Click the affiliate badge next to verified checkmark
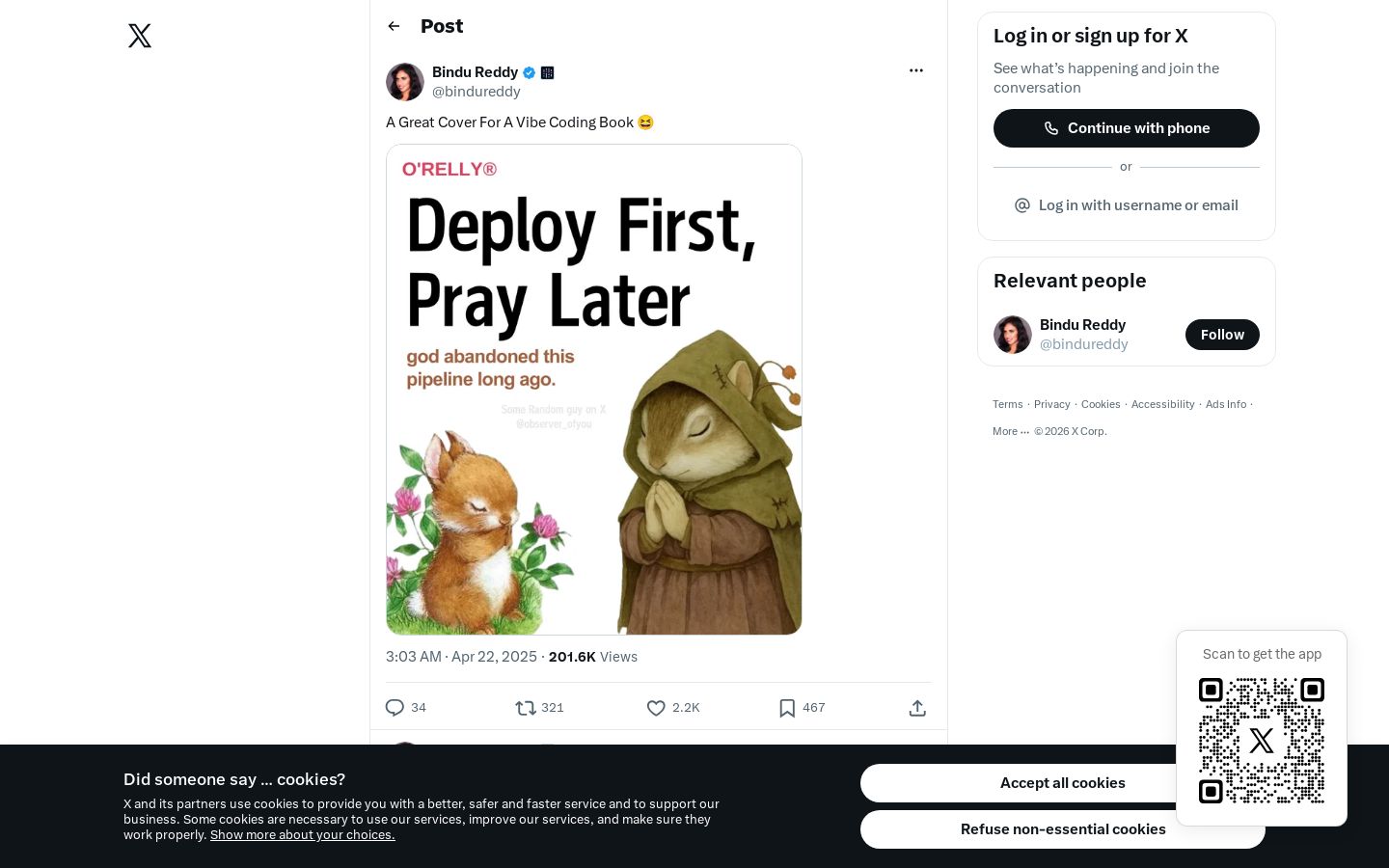Screen dimensions: 1389x868 pos(548,72)
